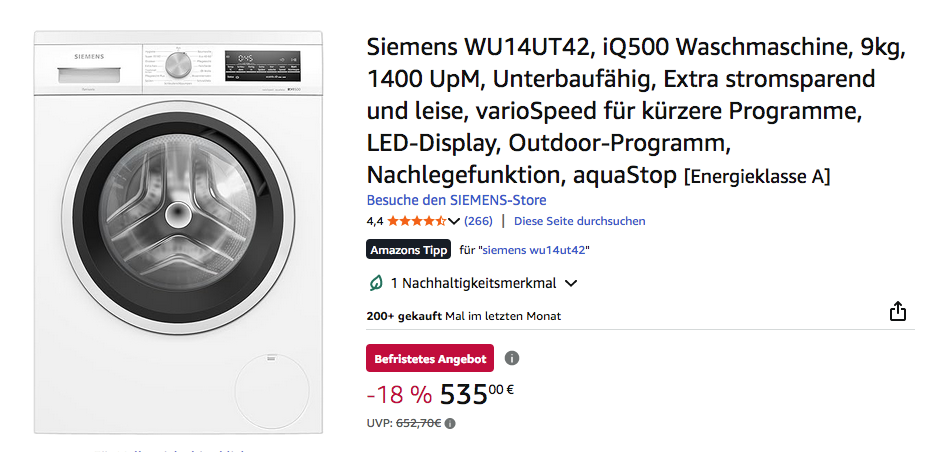
Task: Click the Energieklasse A label
Action: point(756,178)
